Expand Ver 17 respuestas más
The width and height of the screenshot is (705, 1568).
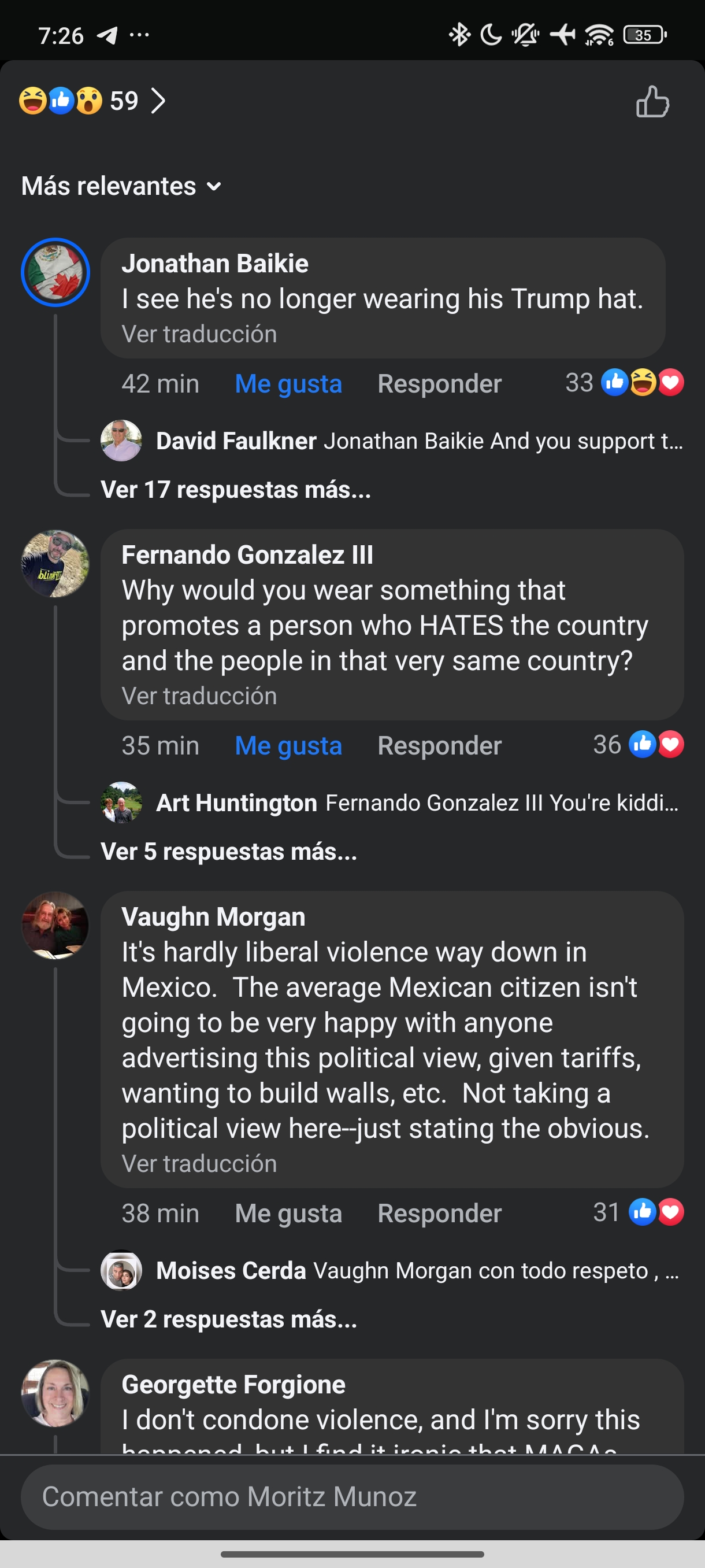coord(235,489)
